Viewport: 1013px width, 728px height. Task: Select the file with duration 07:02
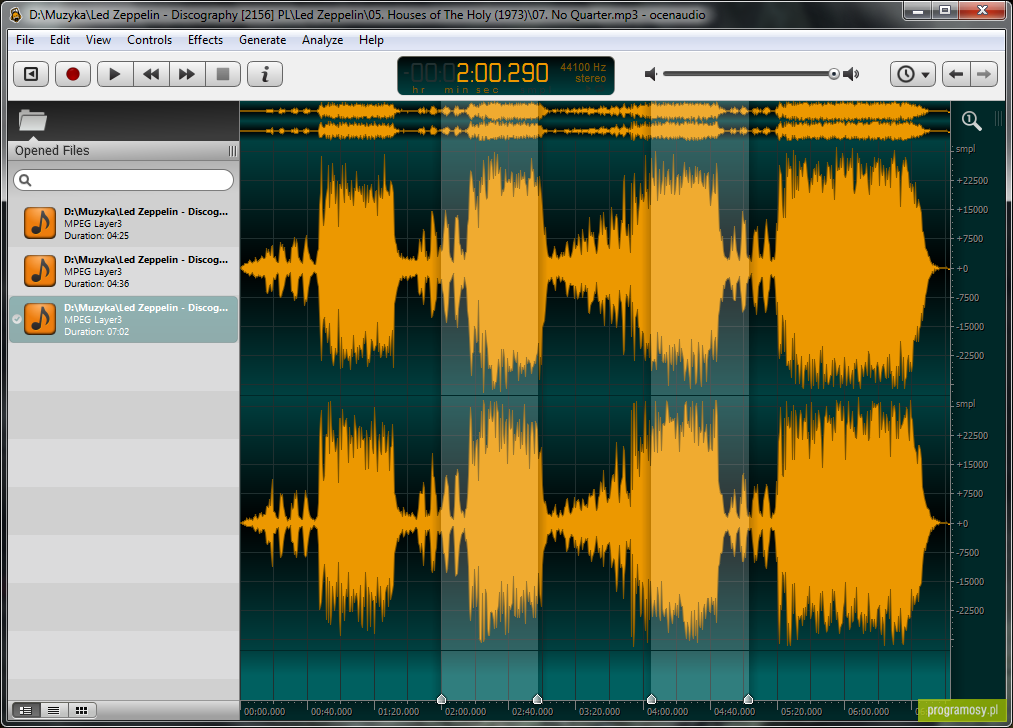123,319
